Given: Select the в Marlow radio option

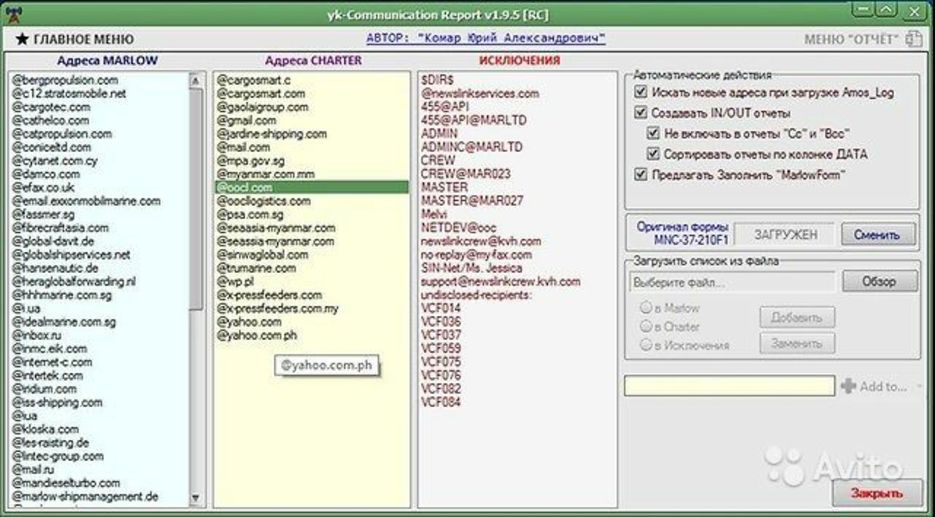Looking at the screenshot, I should coord(645,308).
